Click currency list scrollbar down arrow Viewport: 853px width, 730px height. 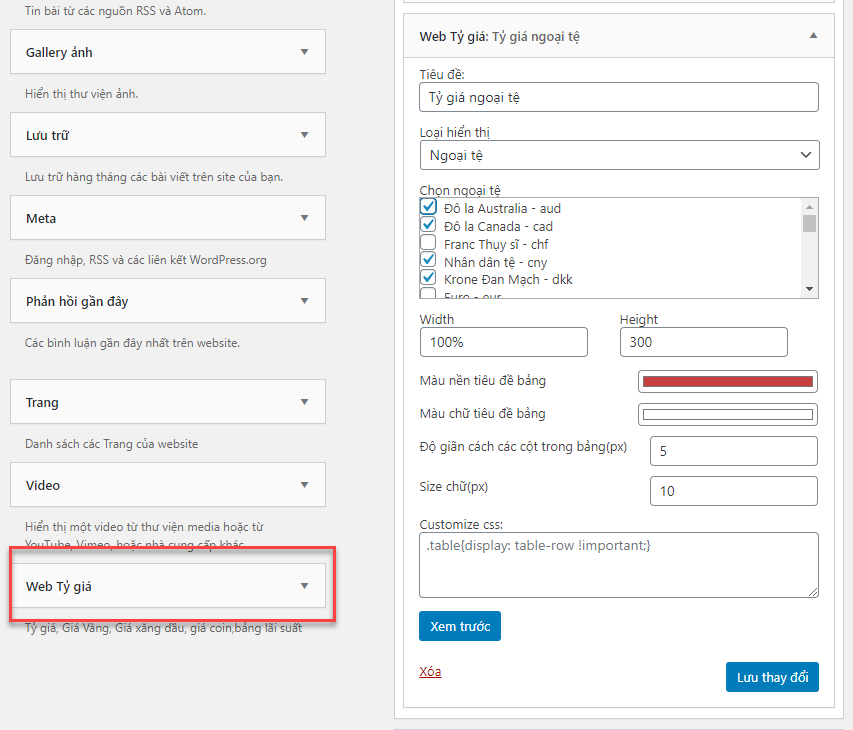[x=809, y=289]
